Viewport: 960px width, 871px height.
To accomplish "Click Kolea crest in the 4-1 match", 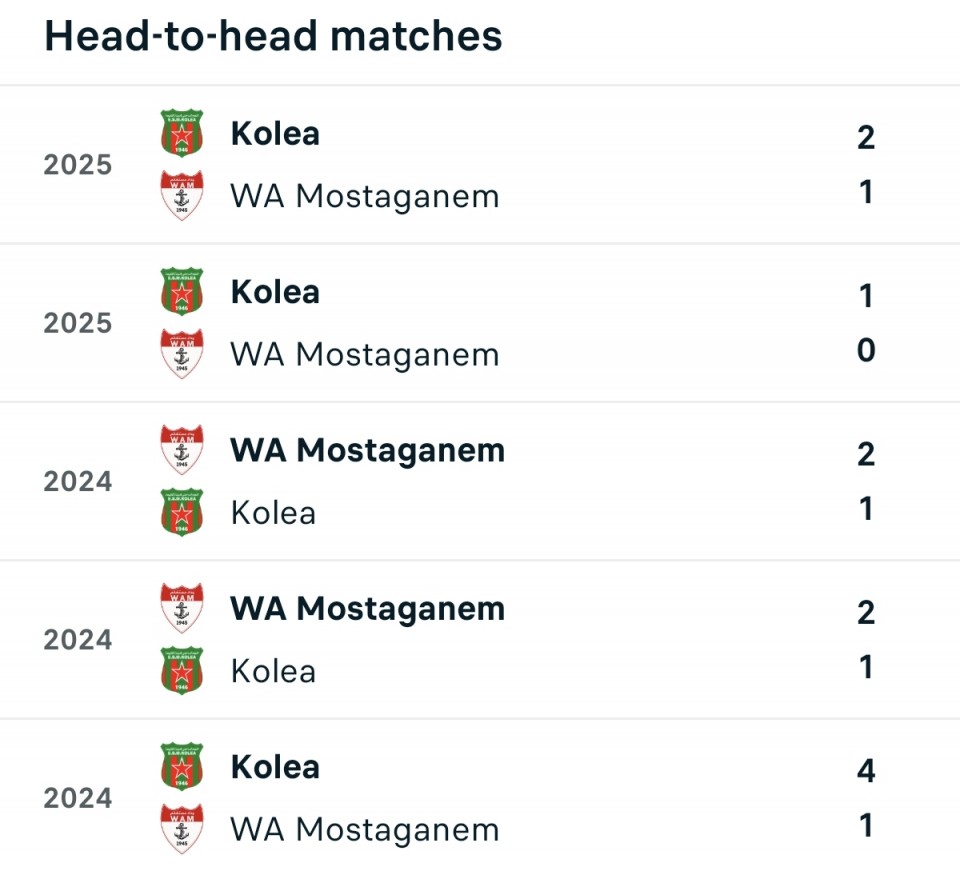I will (x=182, y=767).
